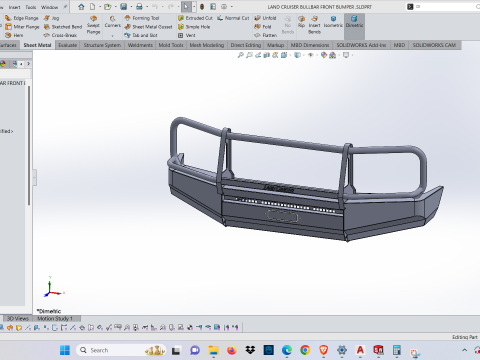This screenshot has width=480, height=360.
Task: Switch to the Weldments tab
Action: click(140, 45)
